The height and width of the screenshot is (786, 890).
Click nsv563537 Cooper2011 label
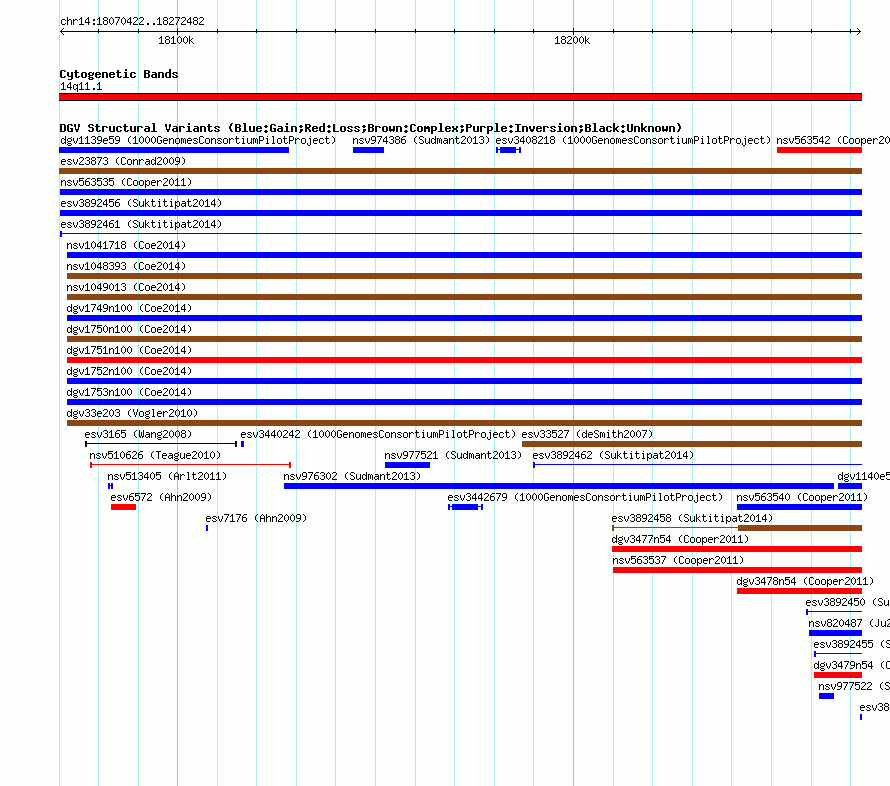pyautogui.click(x=678, y=560)
